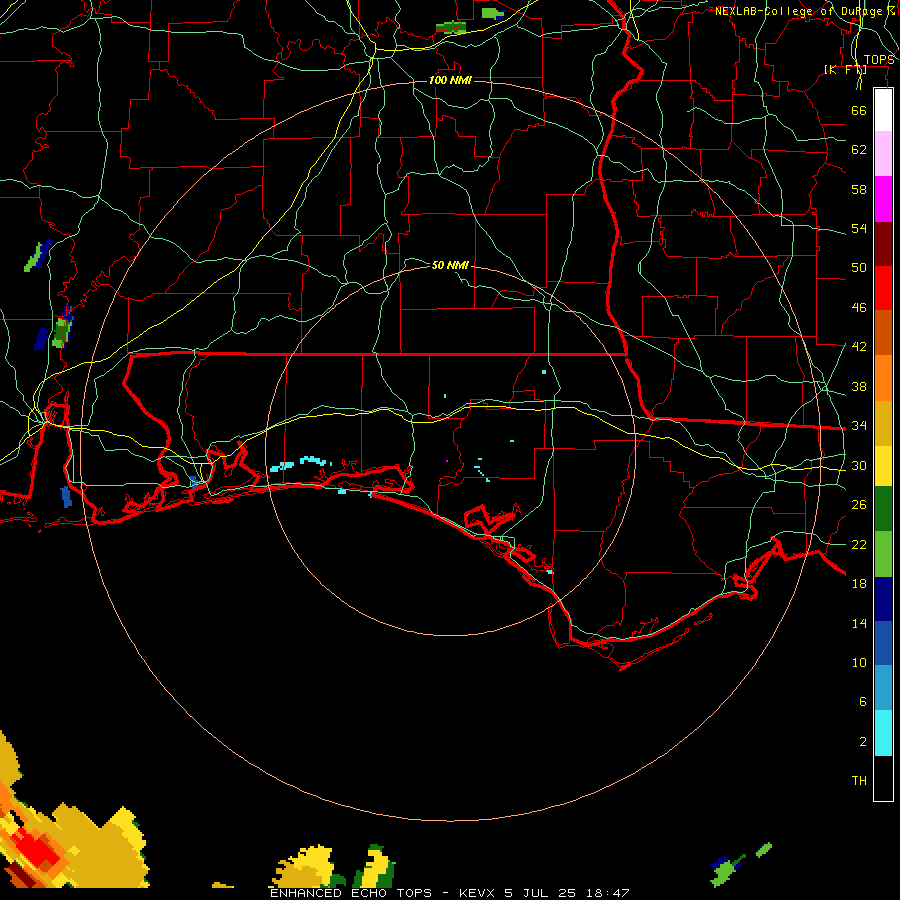Click the magenta legend swatch
900x900 pixels.
883,199
